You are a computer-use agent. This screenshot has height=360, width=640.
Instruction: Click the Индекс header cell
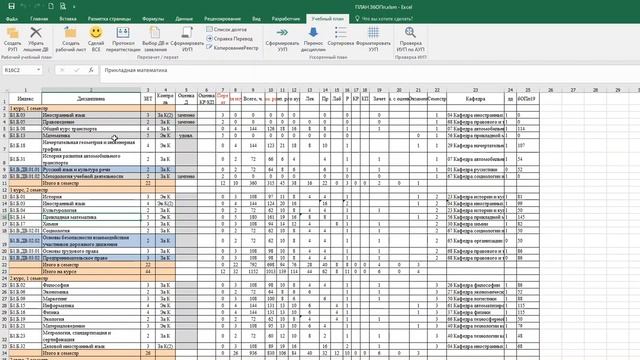pyautogui.click(x=25, y=99)
